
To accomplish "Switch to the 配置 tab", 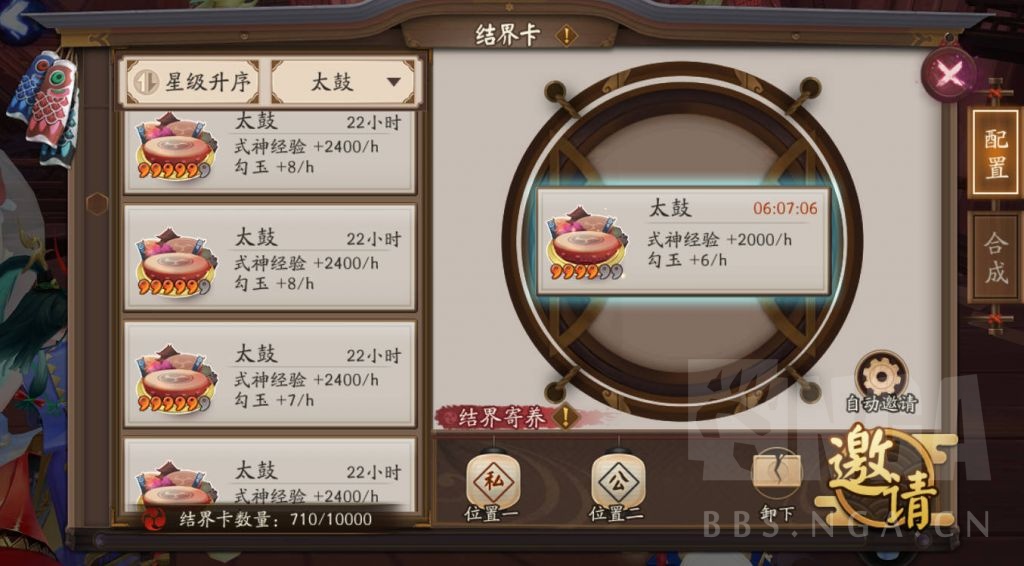I will click(995, 152).
